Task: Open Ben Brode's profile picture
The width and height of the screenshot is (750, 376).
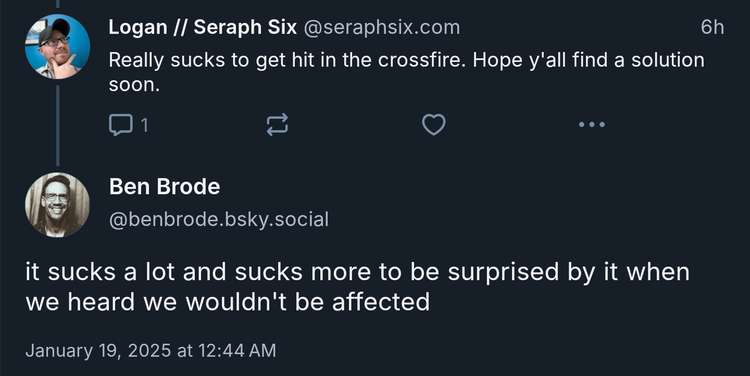Action: pos(57,205)
